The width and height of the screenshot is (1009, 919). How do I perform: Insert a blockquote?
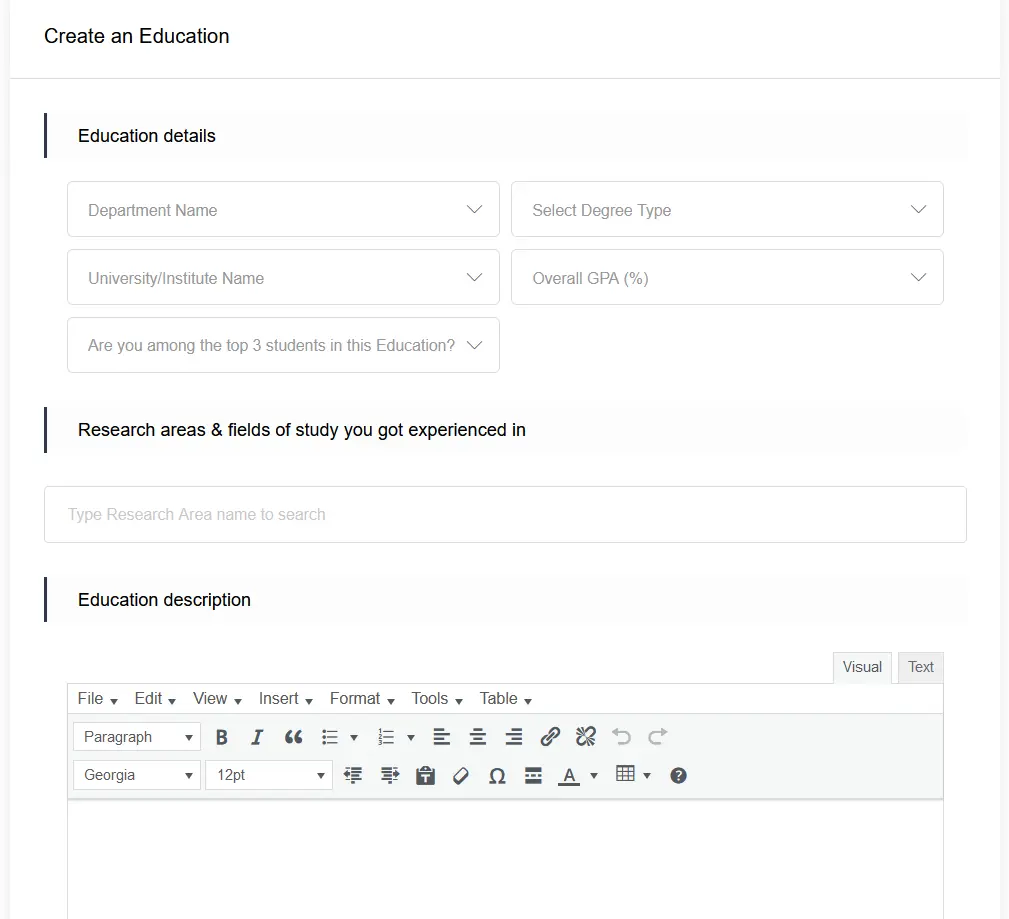coord(293,737)
